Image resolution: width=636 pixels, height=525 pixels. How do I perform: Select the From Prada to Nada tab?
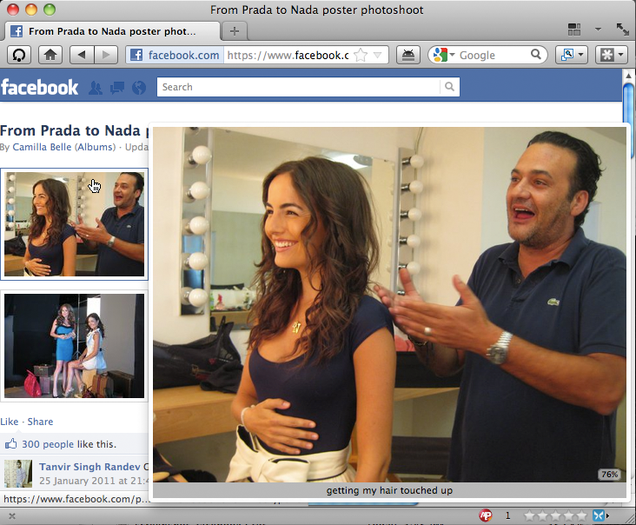[x=112, y=31]
